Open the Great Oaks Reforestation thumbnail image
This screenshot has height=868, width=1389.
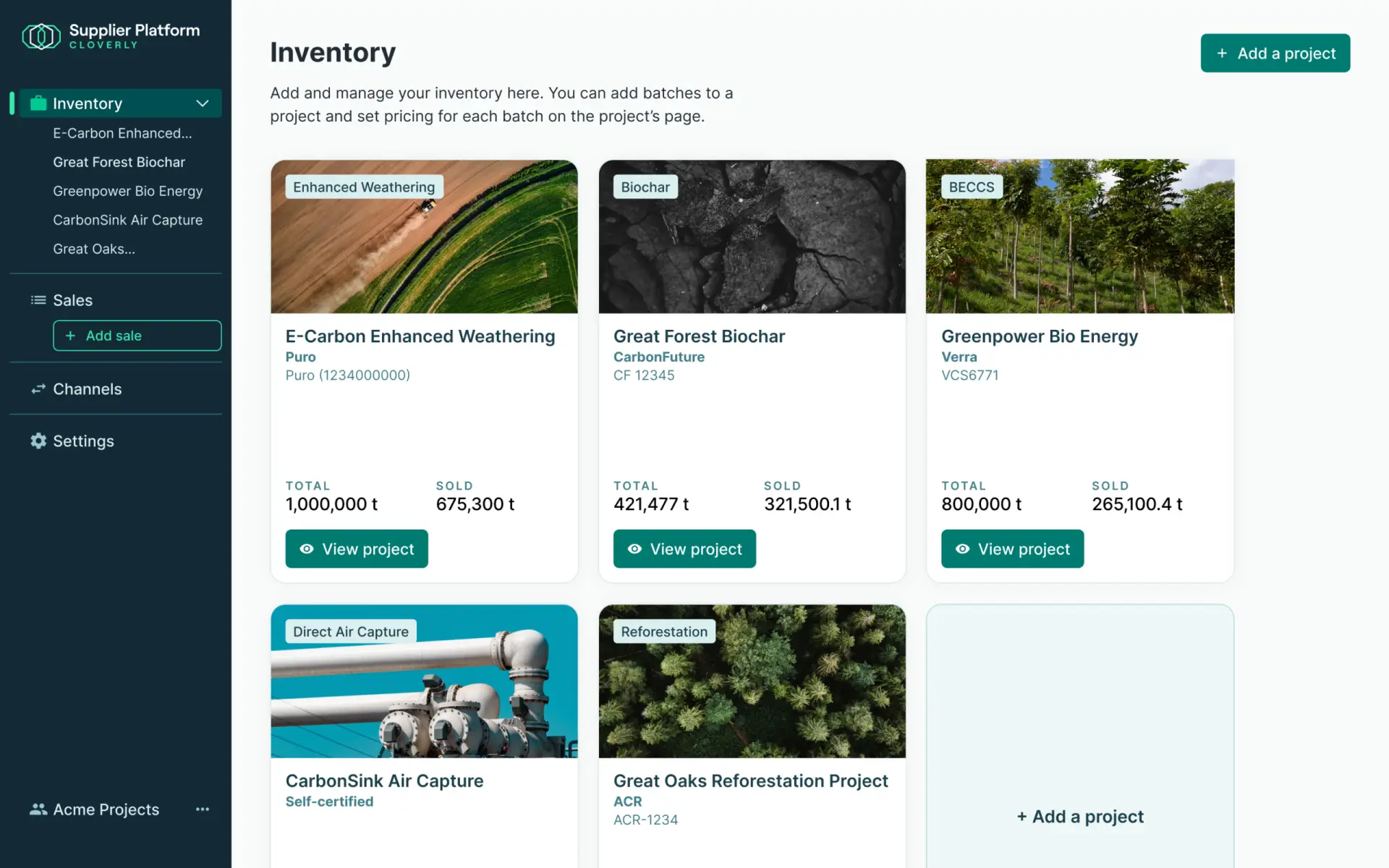pos(752,681)
